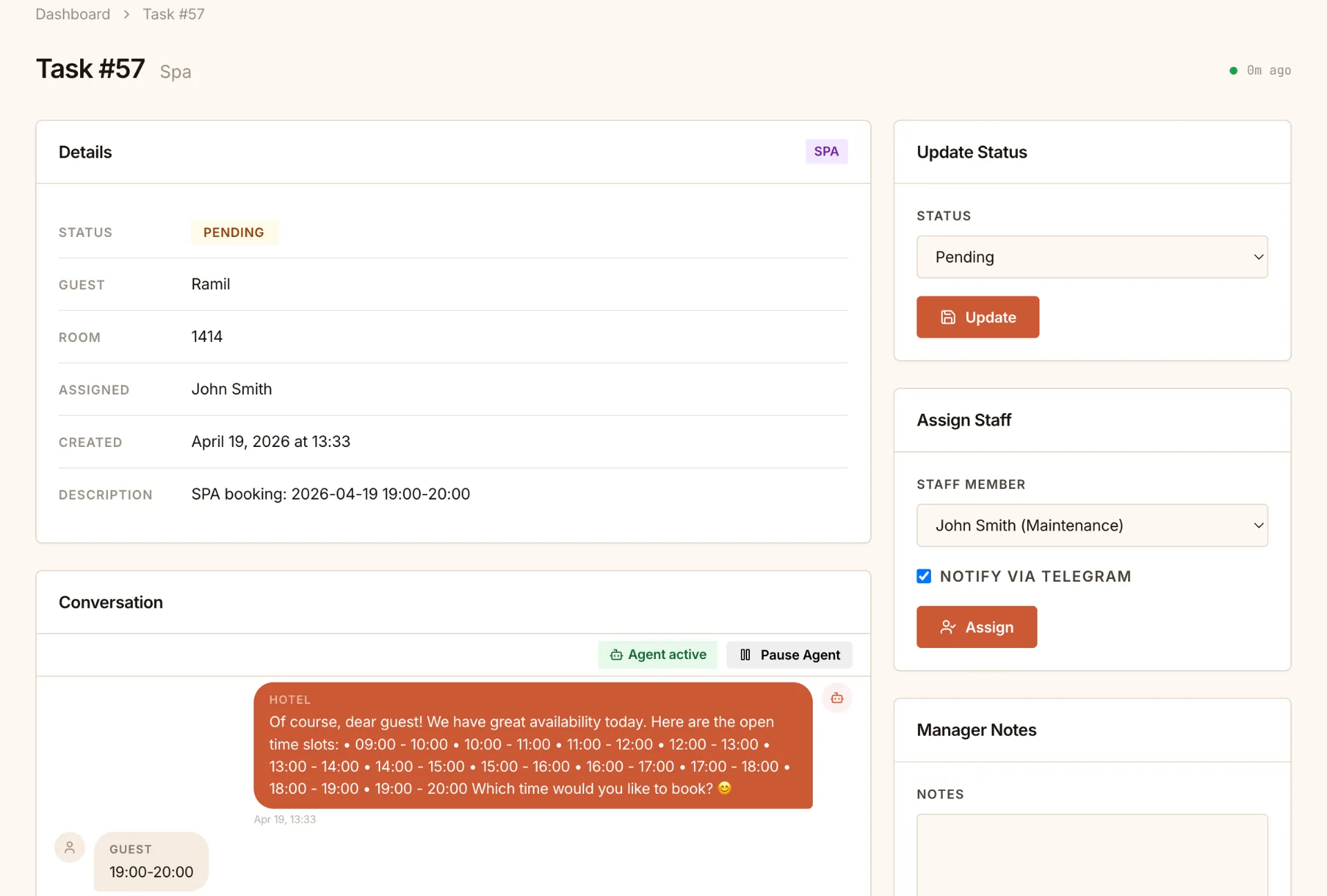The image size is (1327, 896).
Task: Click the Update status button
Action: [x=977, y=317]
